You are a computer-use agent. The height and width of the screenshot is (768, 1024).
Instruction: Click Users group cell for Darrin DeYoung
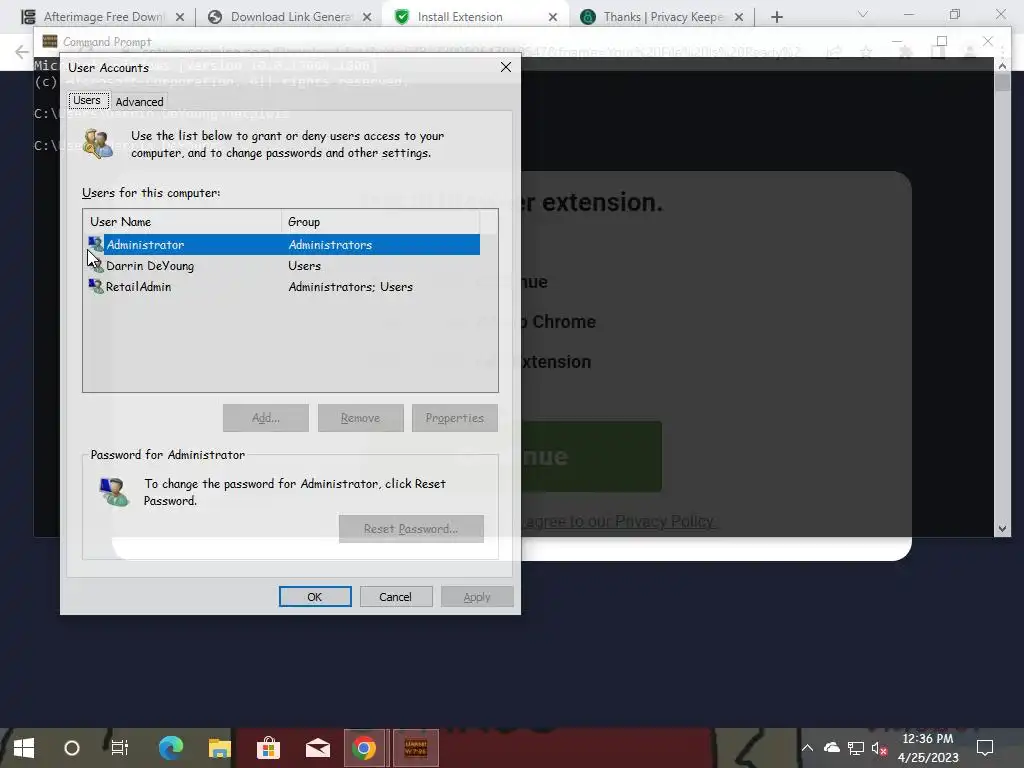304,266
